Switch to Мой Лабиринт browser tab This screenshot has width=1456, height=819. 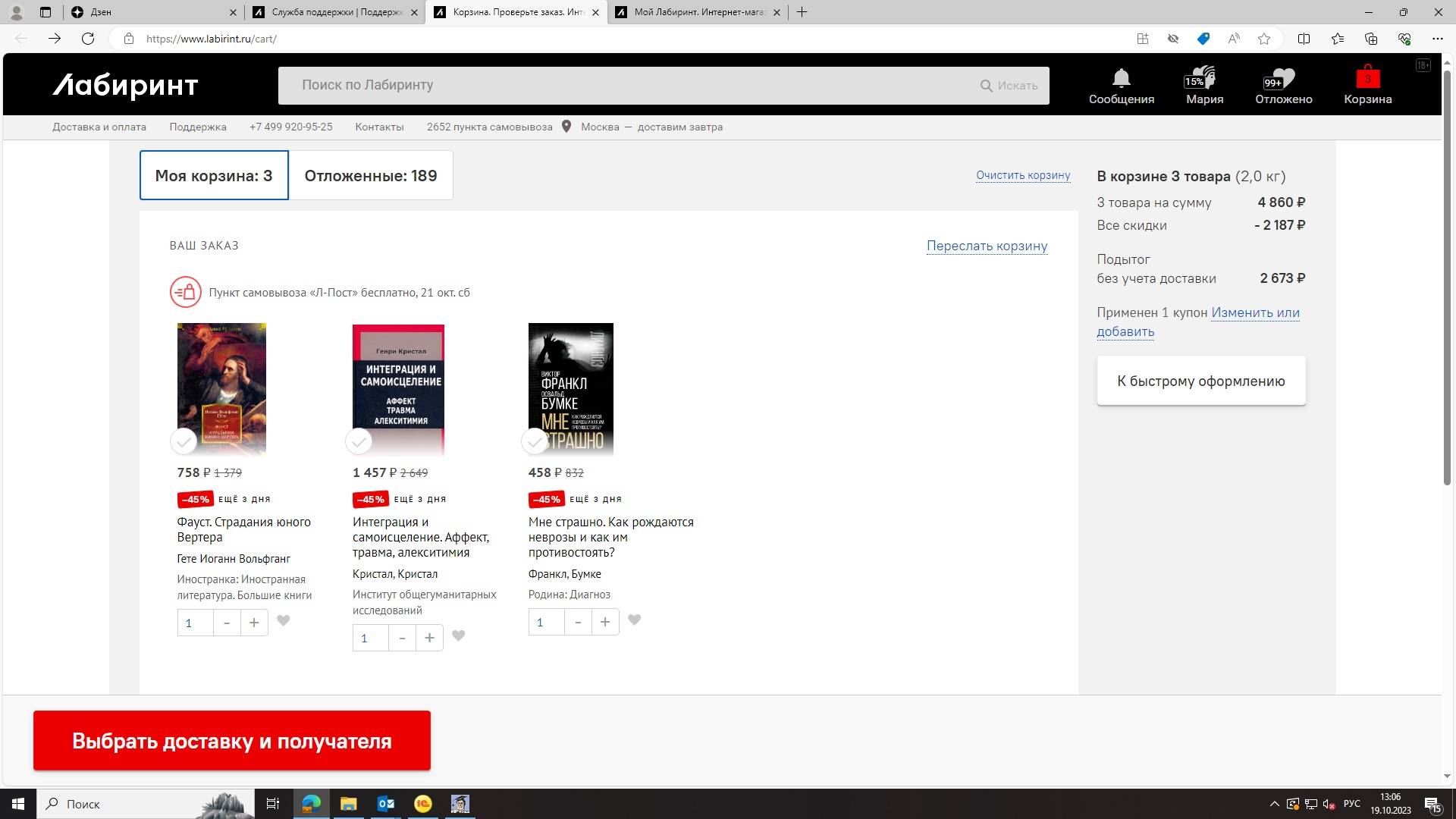coord(698,12)
